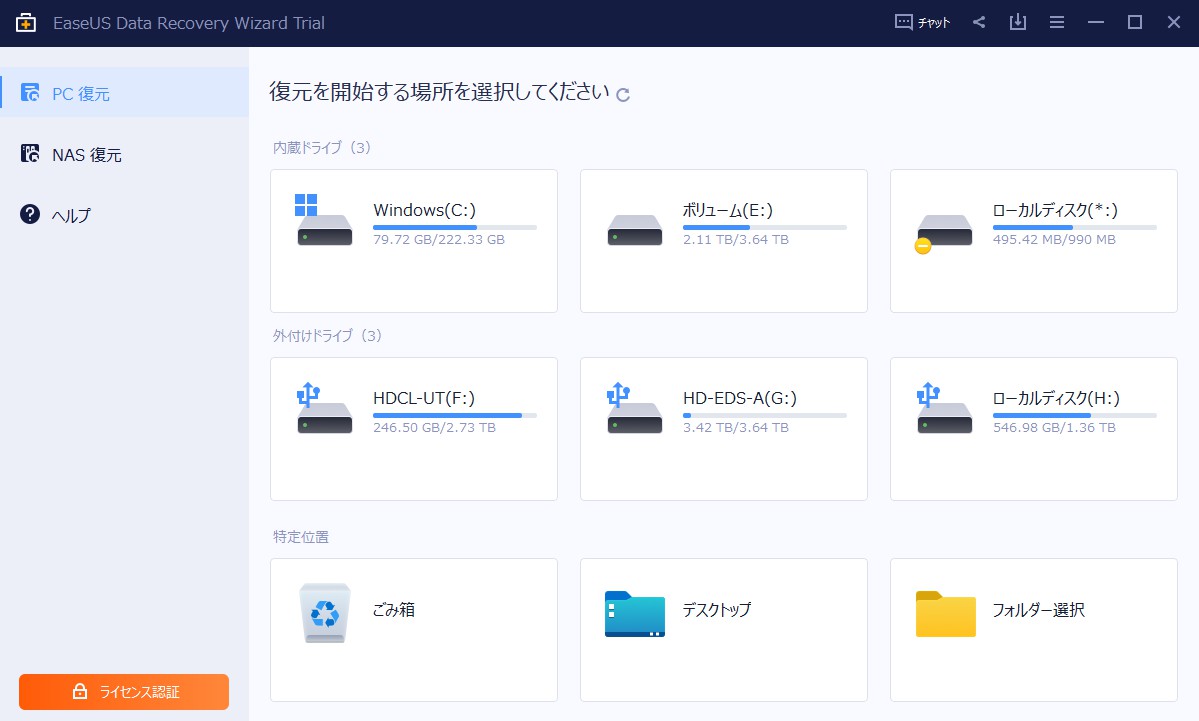Click the デスクトップ label
This screenshot has width=1199, height=721.
point(717,609)
